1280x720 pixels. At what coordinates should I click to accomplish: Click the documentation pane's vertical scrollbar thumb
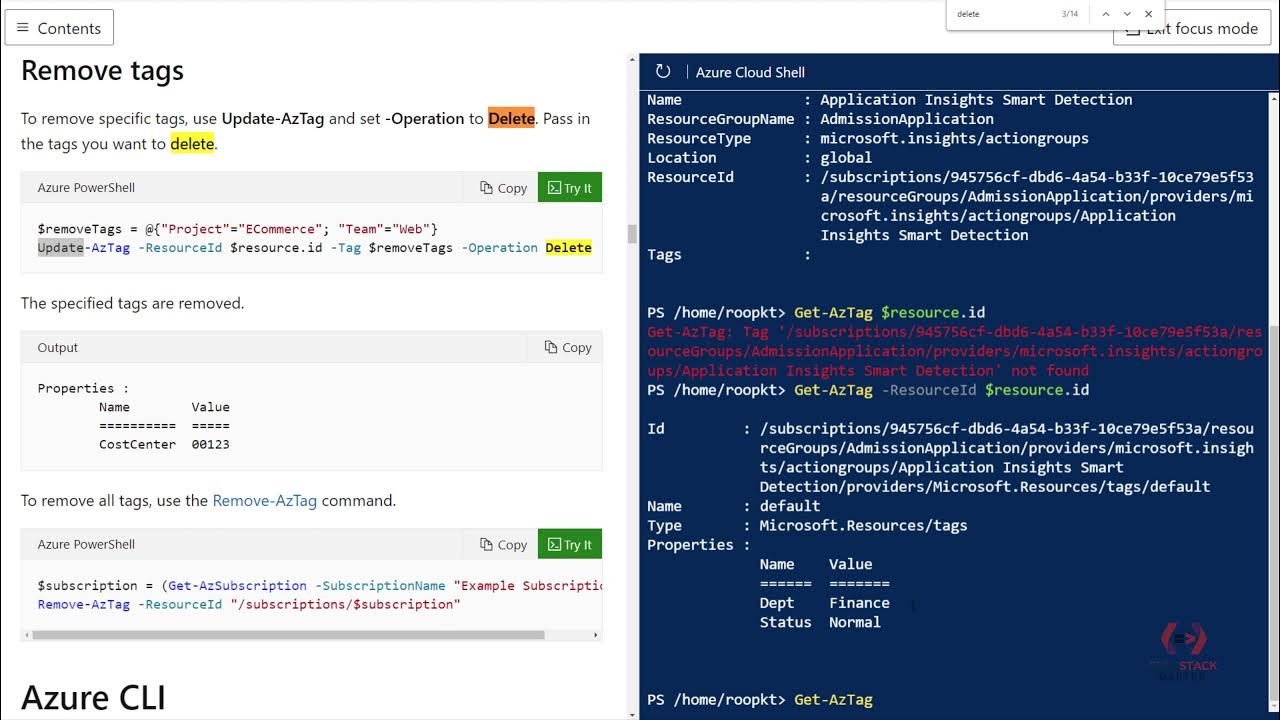631,234
